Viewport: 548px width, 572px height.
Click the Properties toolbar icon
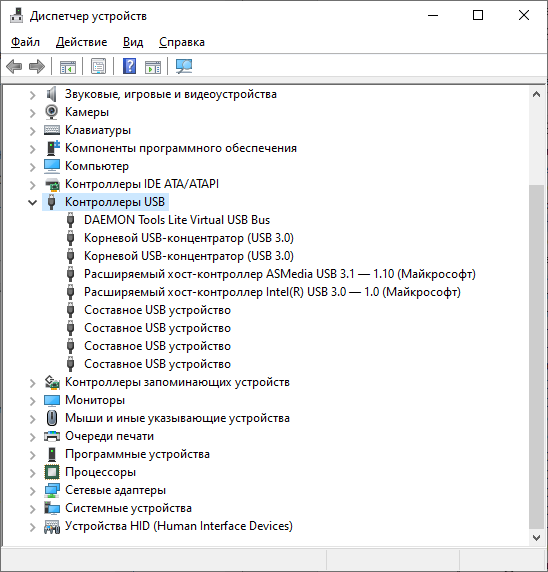click(x=99, y=67)
